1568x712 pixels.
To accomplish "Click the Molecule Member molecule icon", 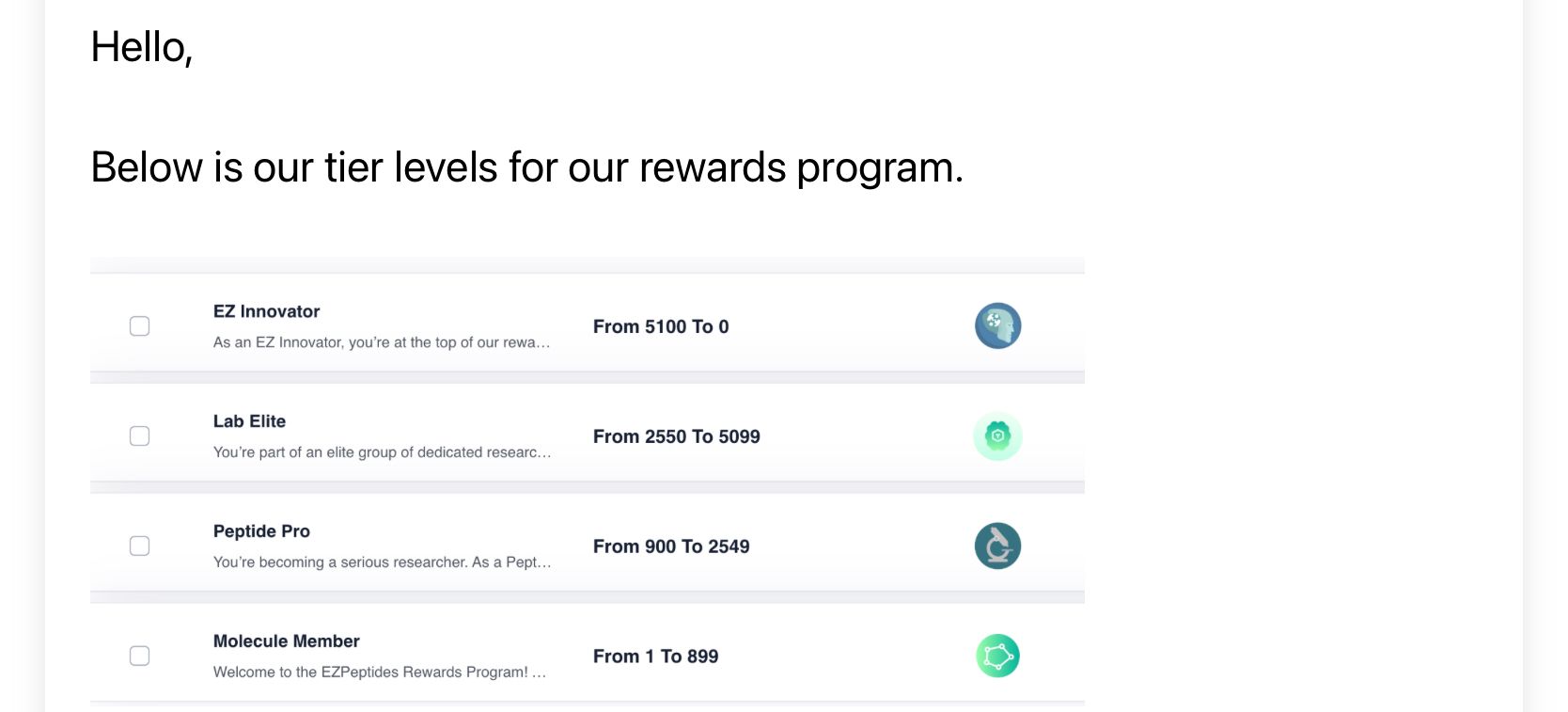I will click(997, 657).
